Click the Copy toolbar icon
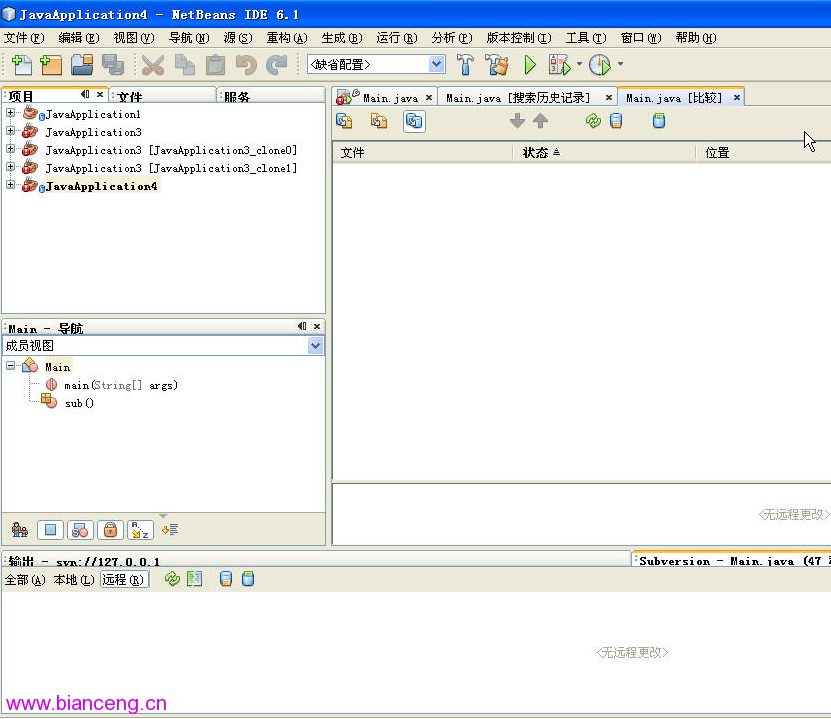831x719 pixels. 184,65
